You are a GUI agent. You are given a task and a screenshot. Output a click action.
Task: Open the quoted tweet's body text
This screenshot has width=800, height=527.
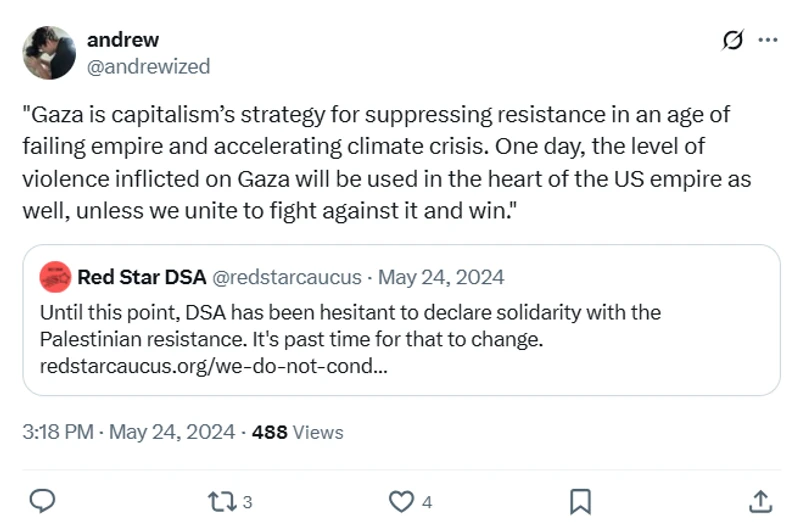pyautogui.click(x=350, y=326)
